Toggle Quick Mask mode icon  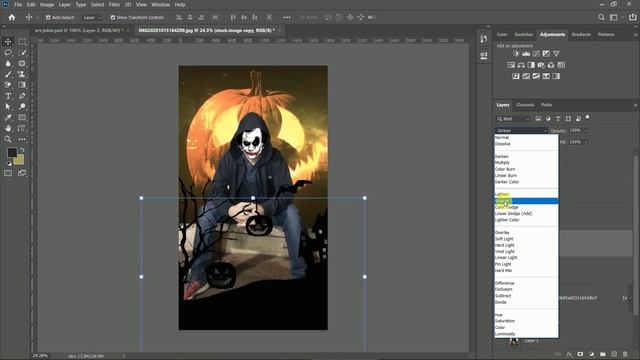tap(8, 173)
